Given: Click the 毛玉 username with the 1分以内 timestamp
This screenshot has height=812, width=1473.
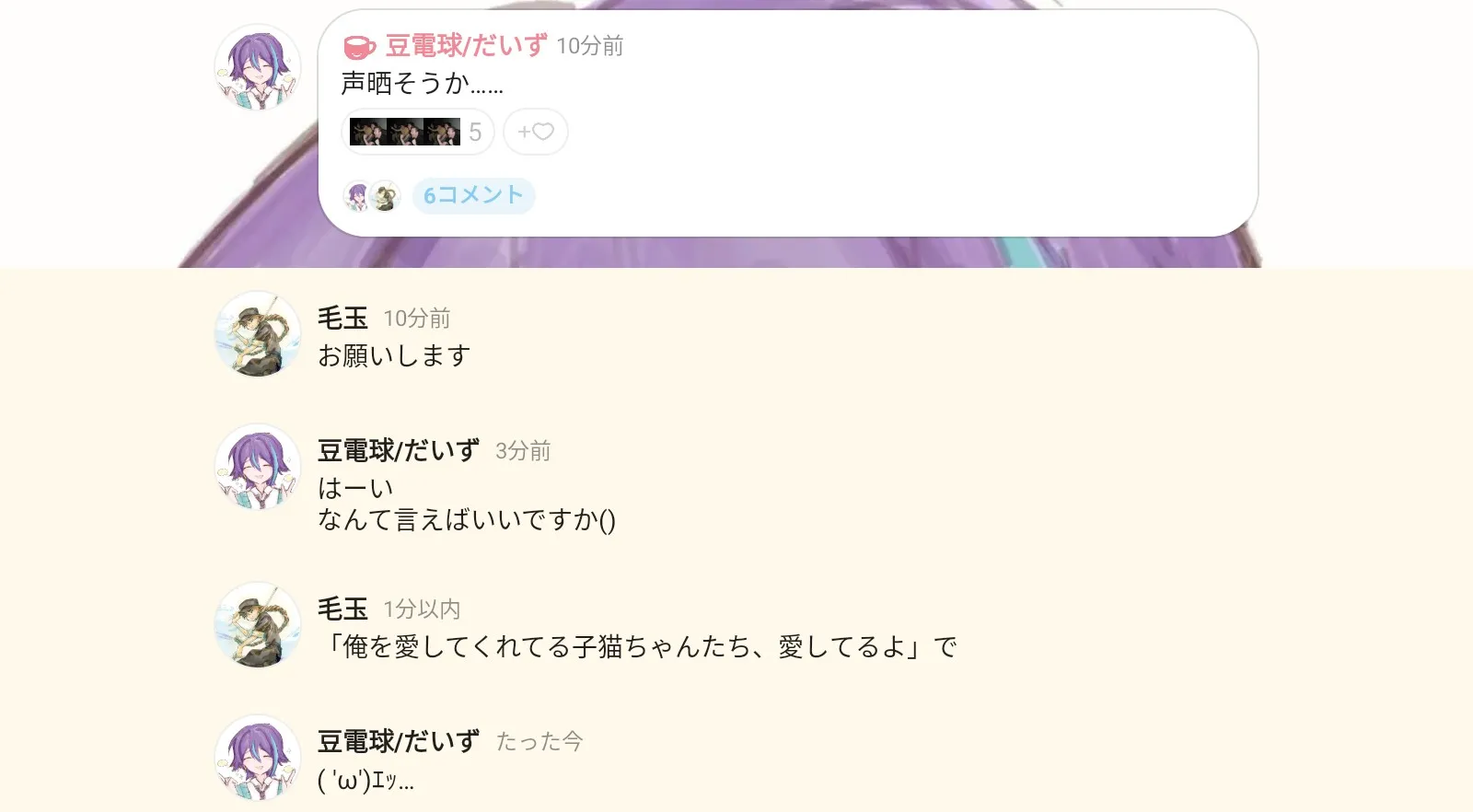Looking at the screenshot, I should [342, 609].
